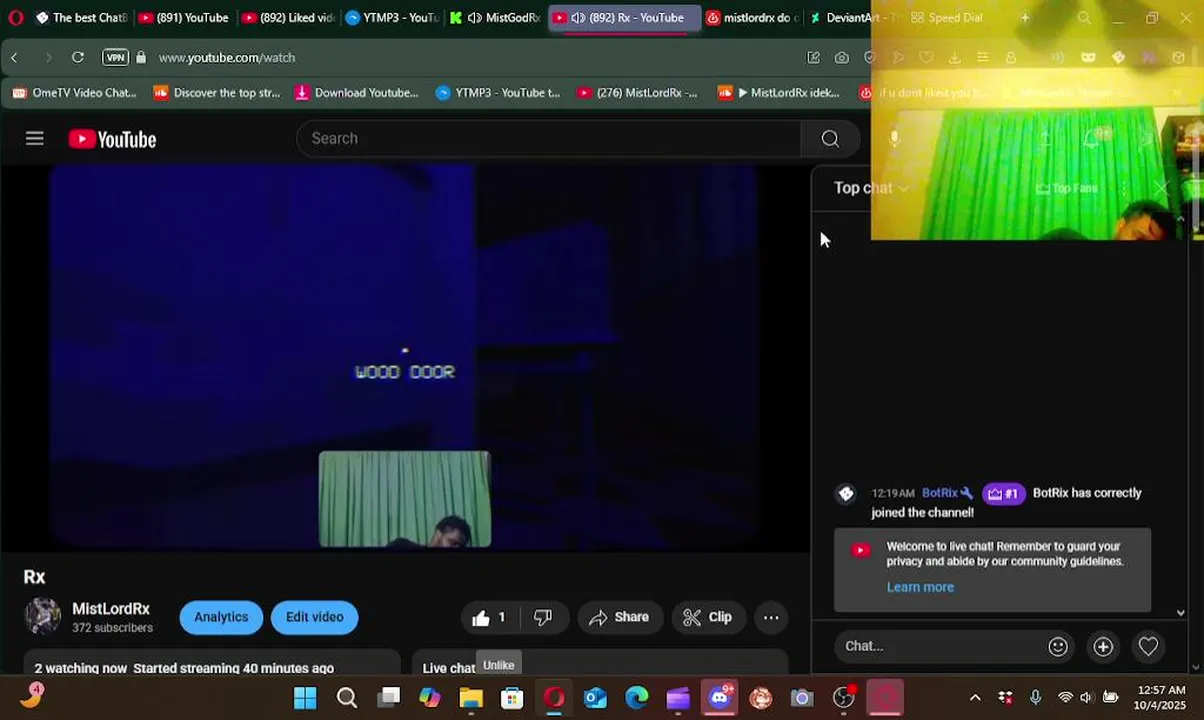This screenshot has height=720, width=1204.
Task: Open MistLordRx idek... bookmark
Action: pyautogui.click(x=779, y=93)
